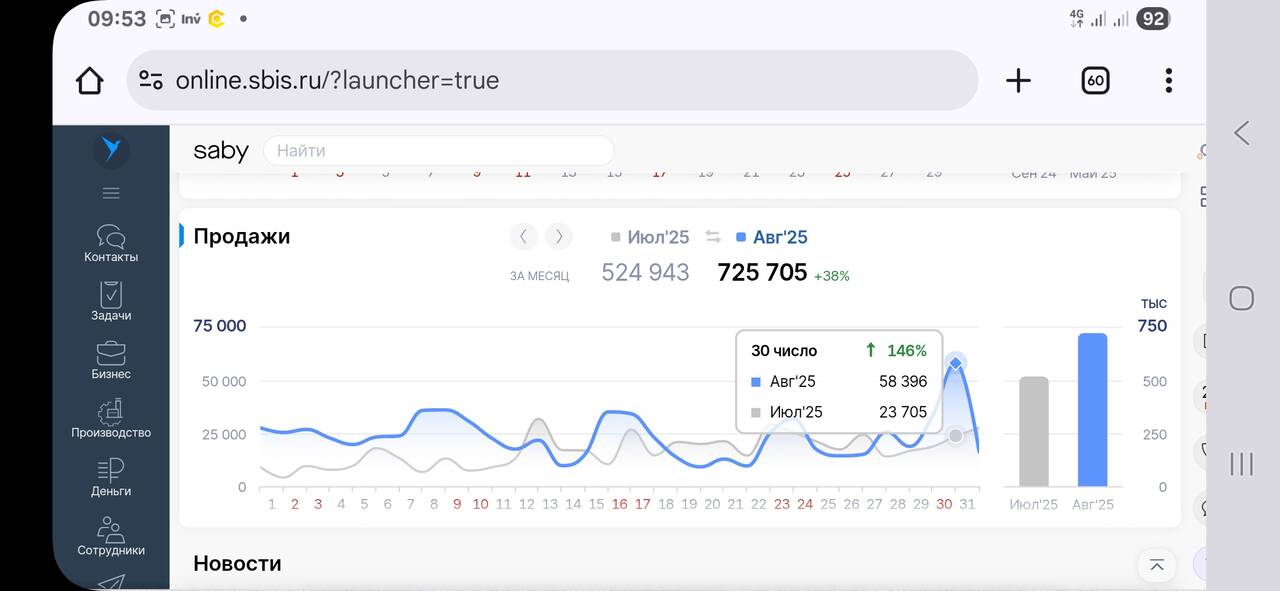Go to previous sales period arrow
The height and width of the screenshot is (591, 1280).
coord(523,237)
